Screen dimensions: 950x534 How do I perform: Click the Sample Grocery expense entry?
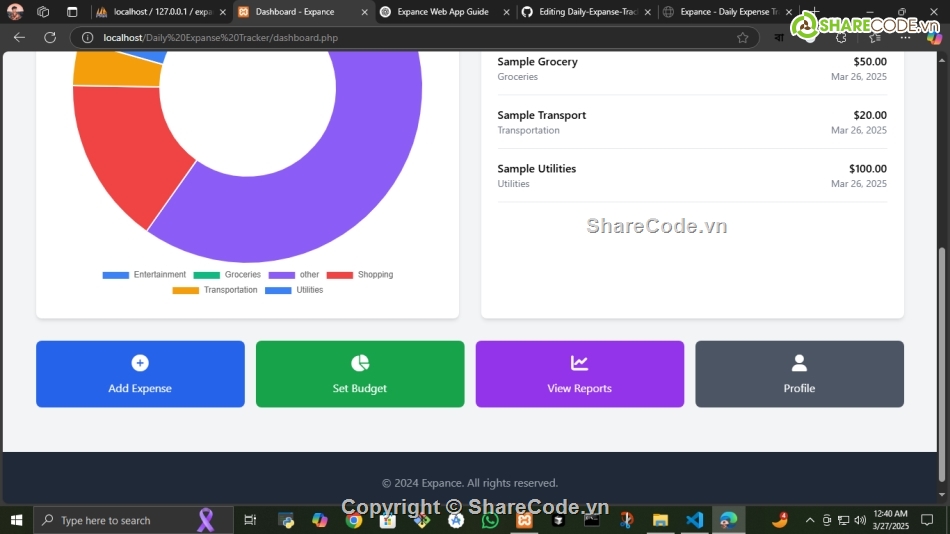coord(692,69)
